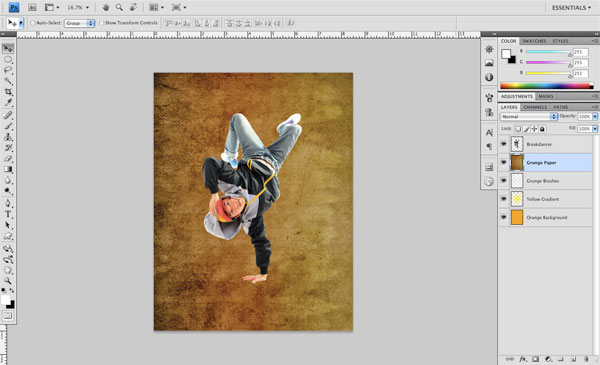Image resolution: width=600 pixels, height=365 pixels.
Task: Hide the Breakdancer layer
Action: tap(504, 144)
